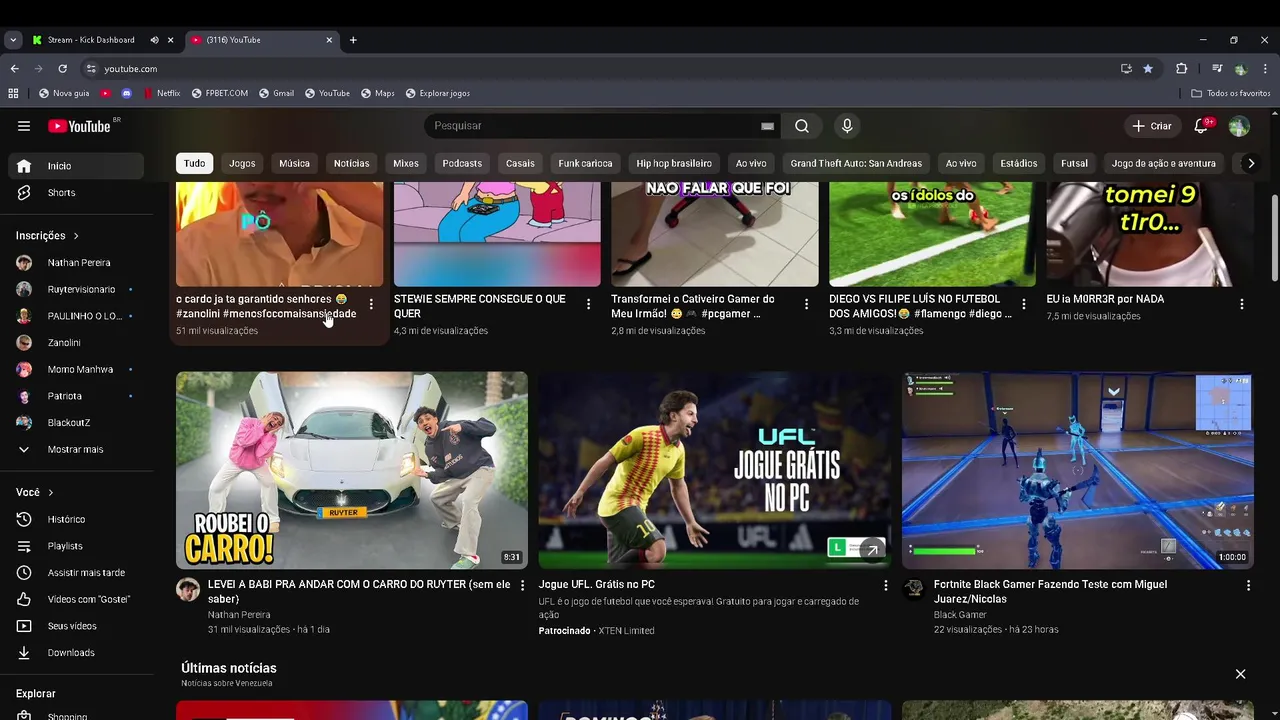Start voice search with microphone icon
The width and height of the screenshot is (1280, 720).
click(847, 126)
